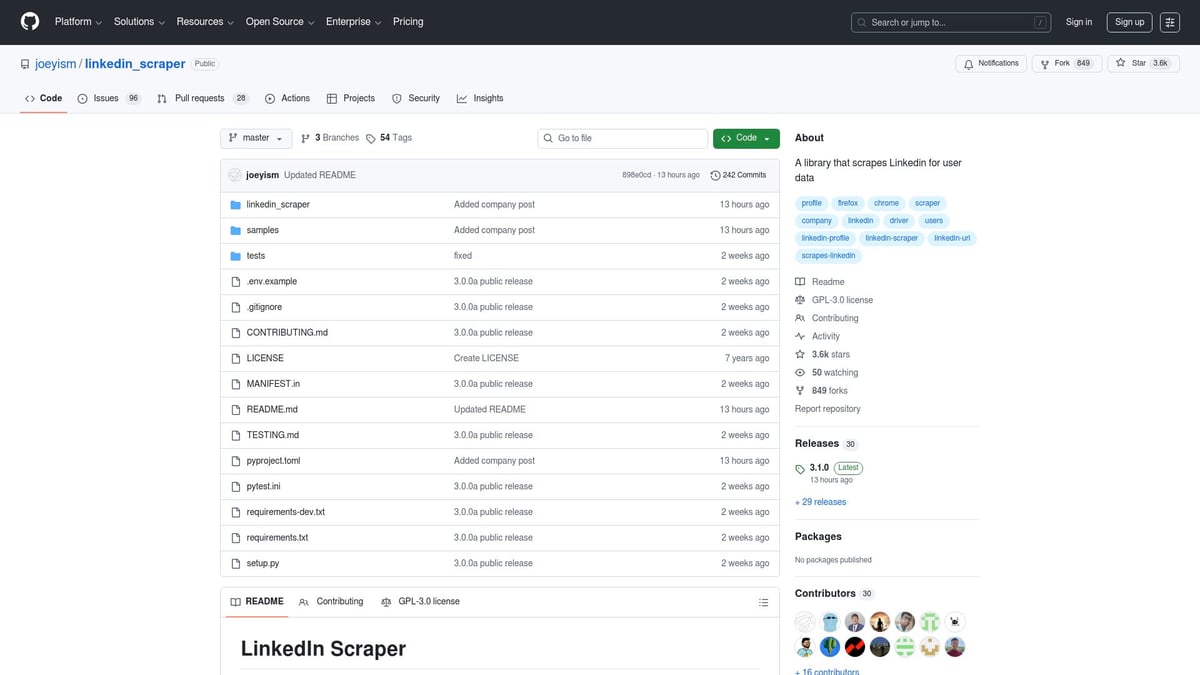Click the first contributor avatar

[x=805, y=621]
